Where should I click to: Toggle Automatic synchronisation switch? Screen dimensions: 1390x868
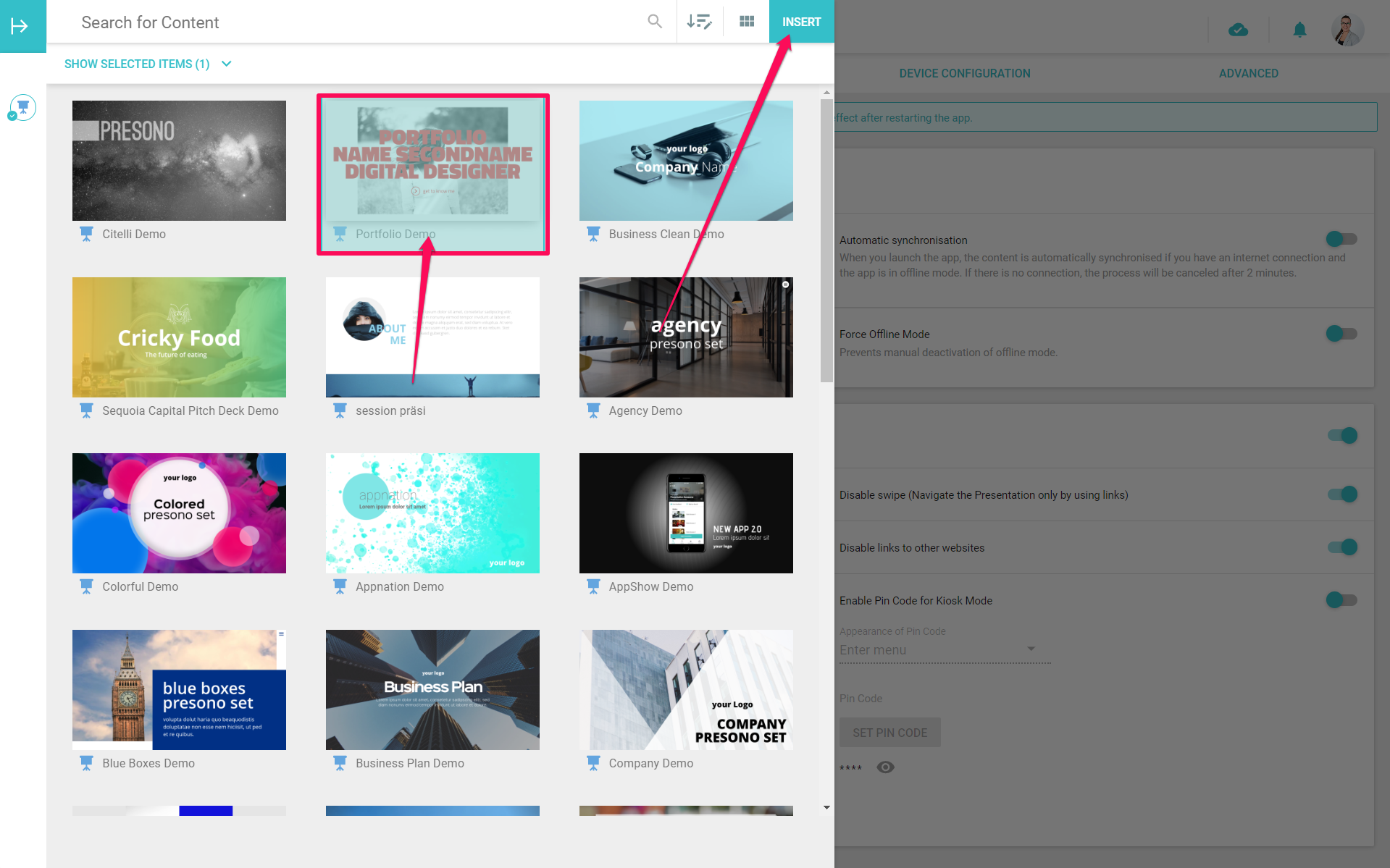1341,239
